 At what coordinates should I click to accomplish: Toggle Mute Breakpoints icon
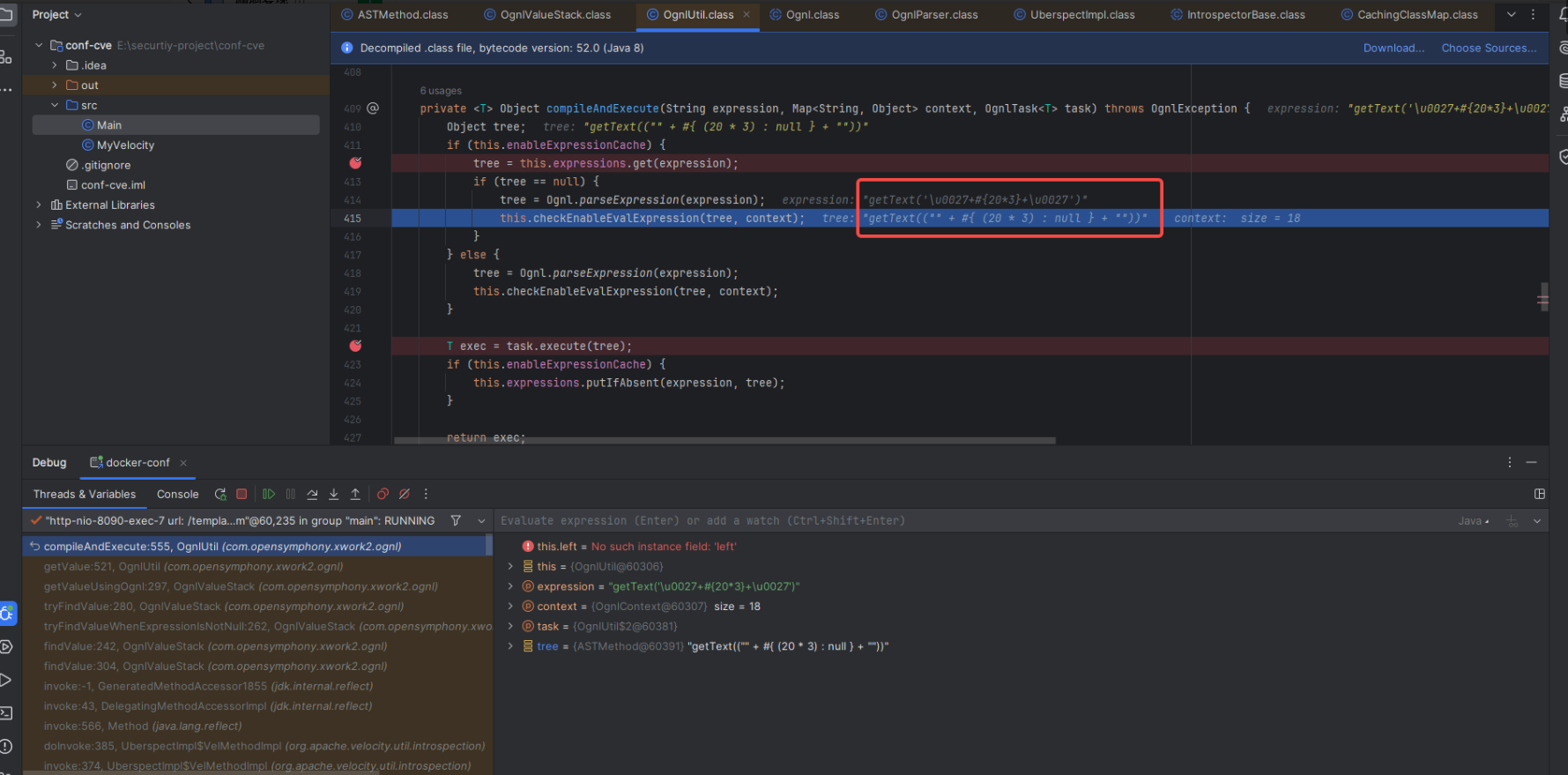(x=405, y=495)
